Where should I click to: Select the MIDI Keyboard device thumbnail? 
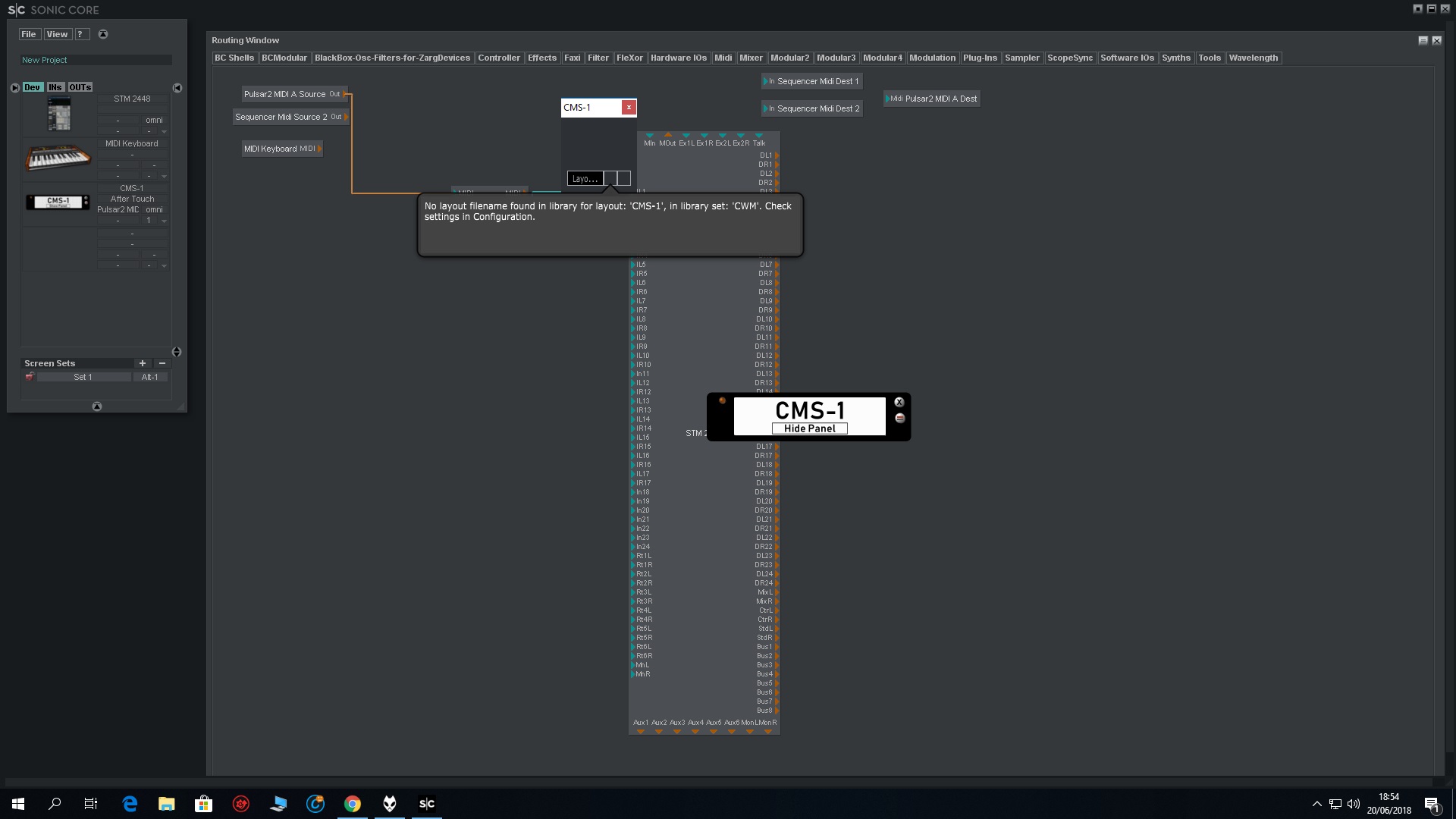click(x=58, y=158)
